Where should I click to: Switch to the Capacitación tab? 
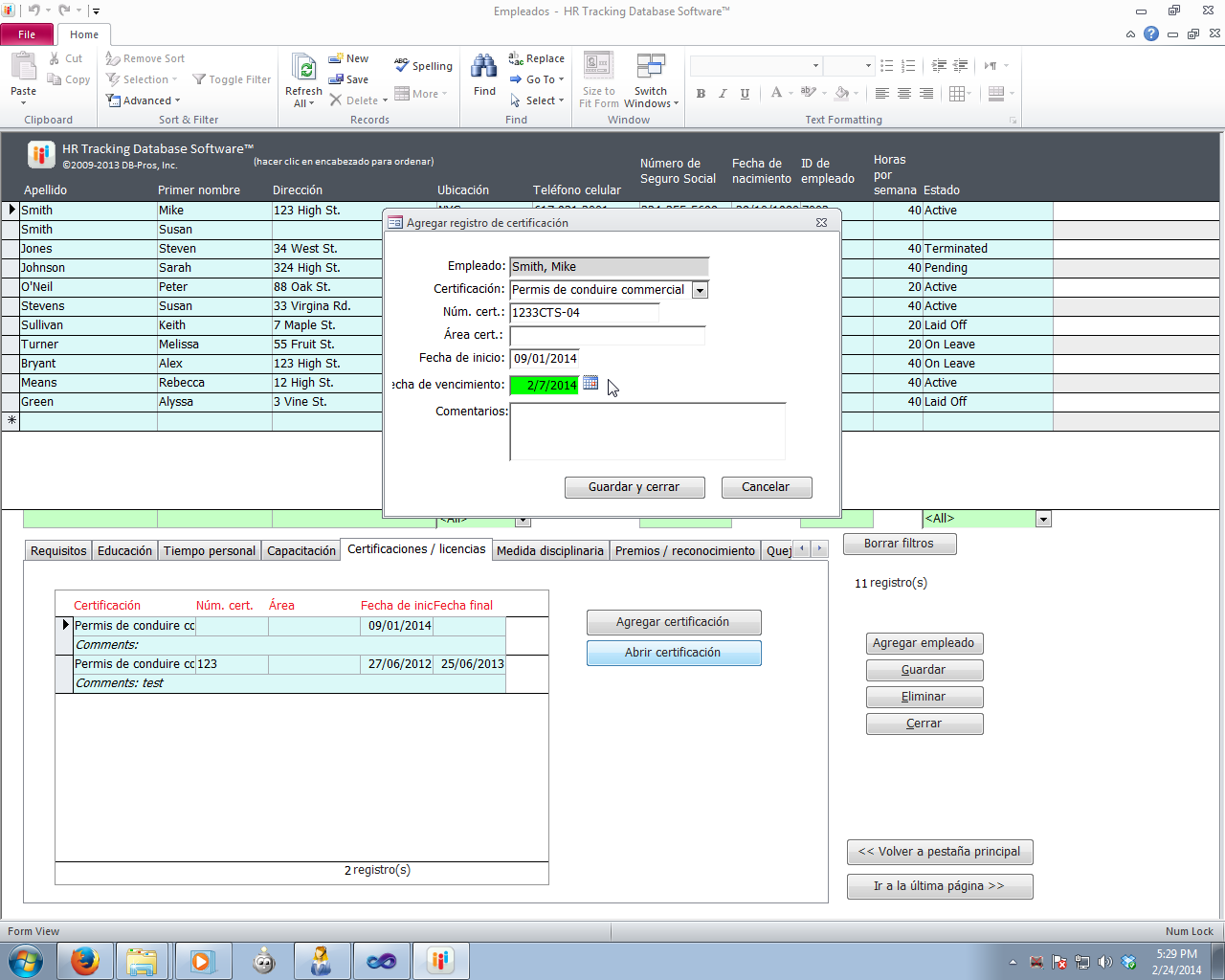(301, 550)
